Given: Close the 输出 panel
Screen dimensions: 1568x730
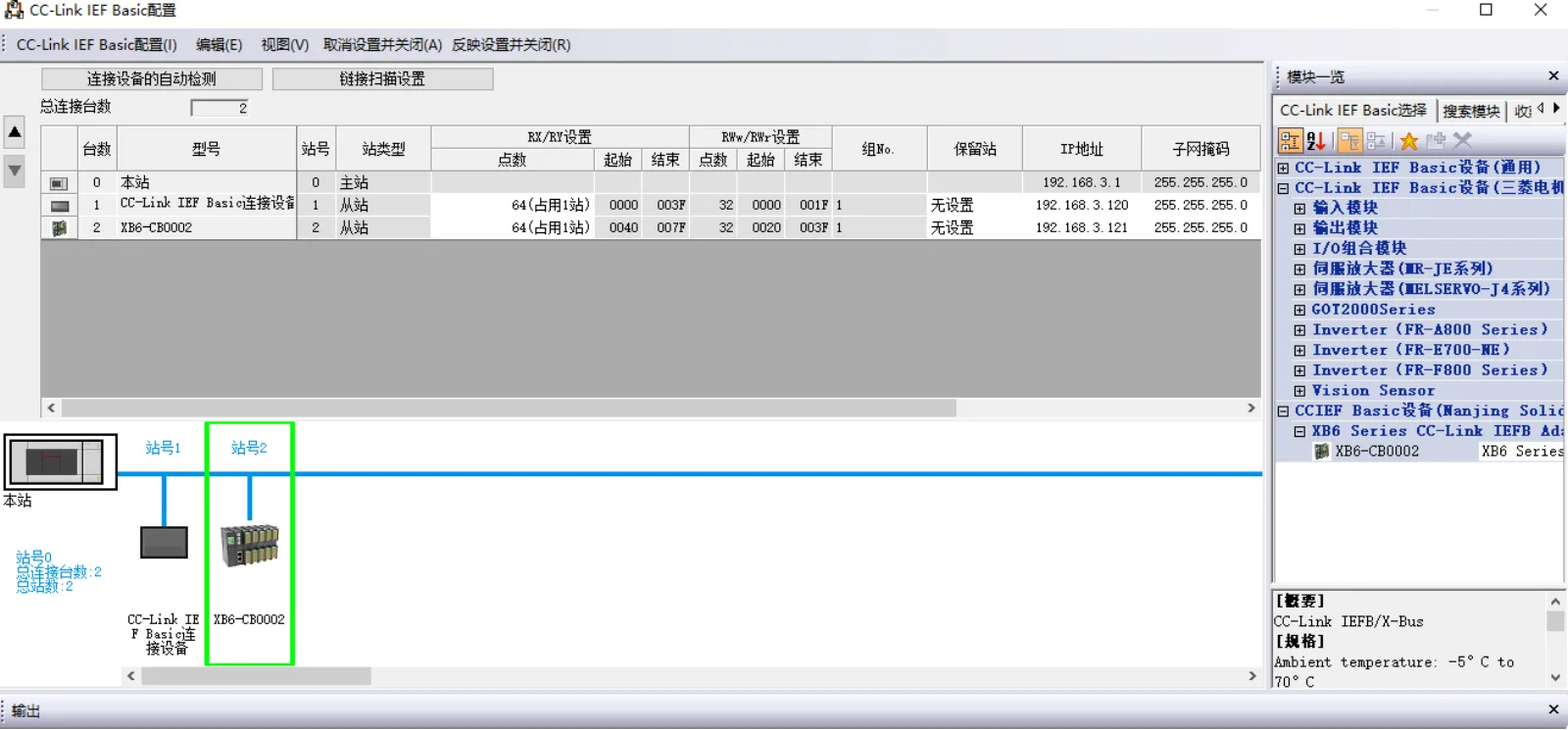Looking at the screenshot, I should [1553, 709].
